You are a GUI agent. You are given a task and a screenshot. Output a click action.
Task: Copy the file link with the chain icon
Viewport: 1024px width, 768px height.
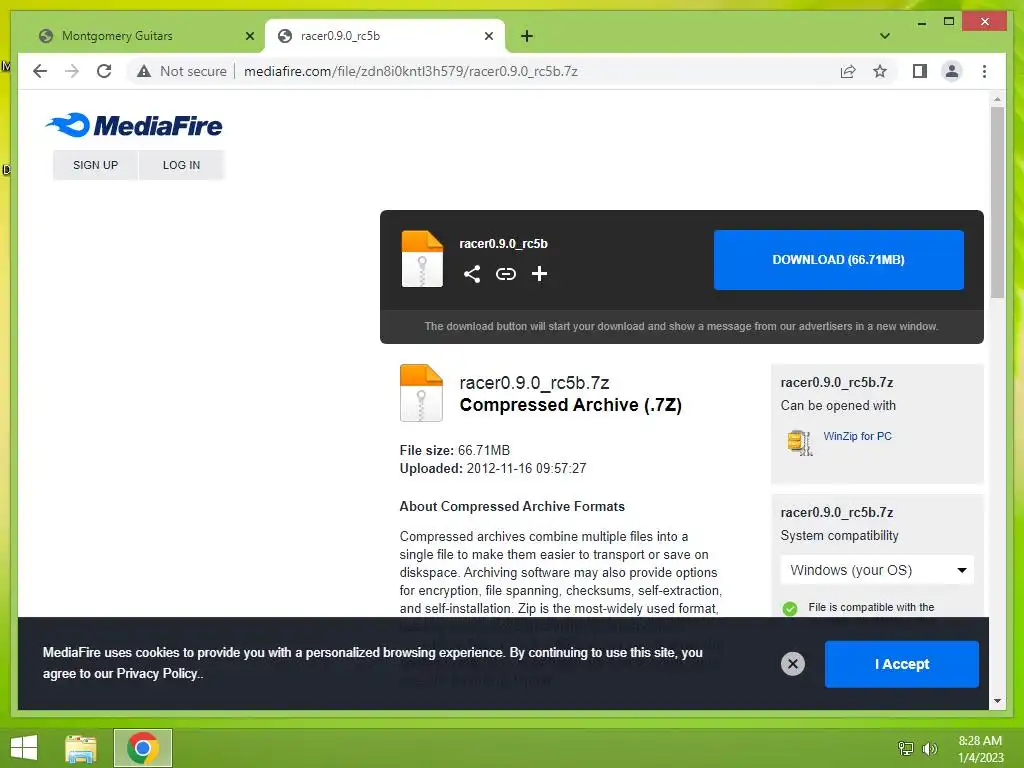(x=505, y=274)
